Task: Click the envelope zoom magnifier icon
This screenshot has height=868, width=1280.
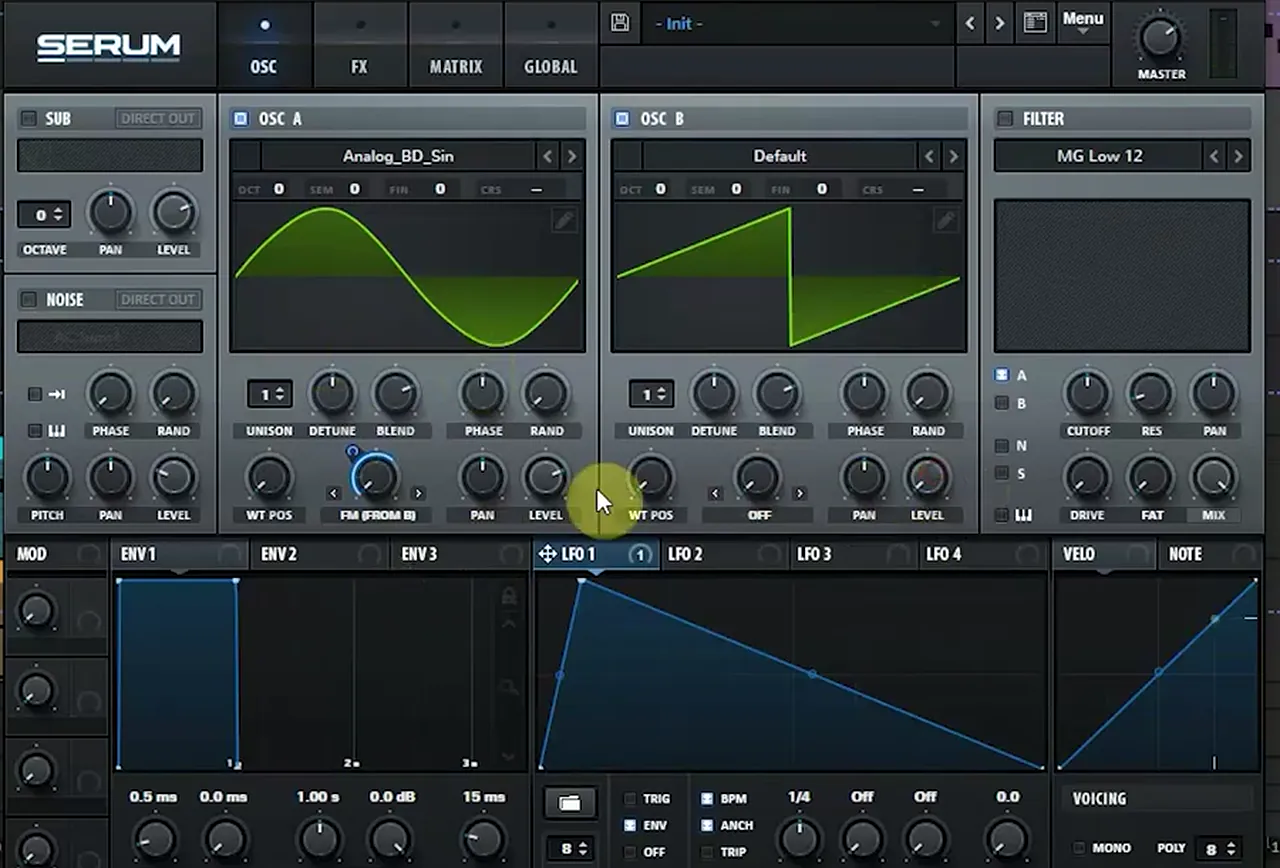Action: point(509,687)
